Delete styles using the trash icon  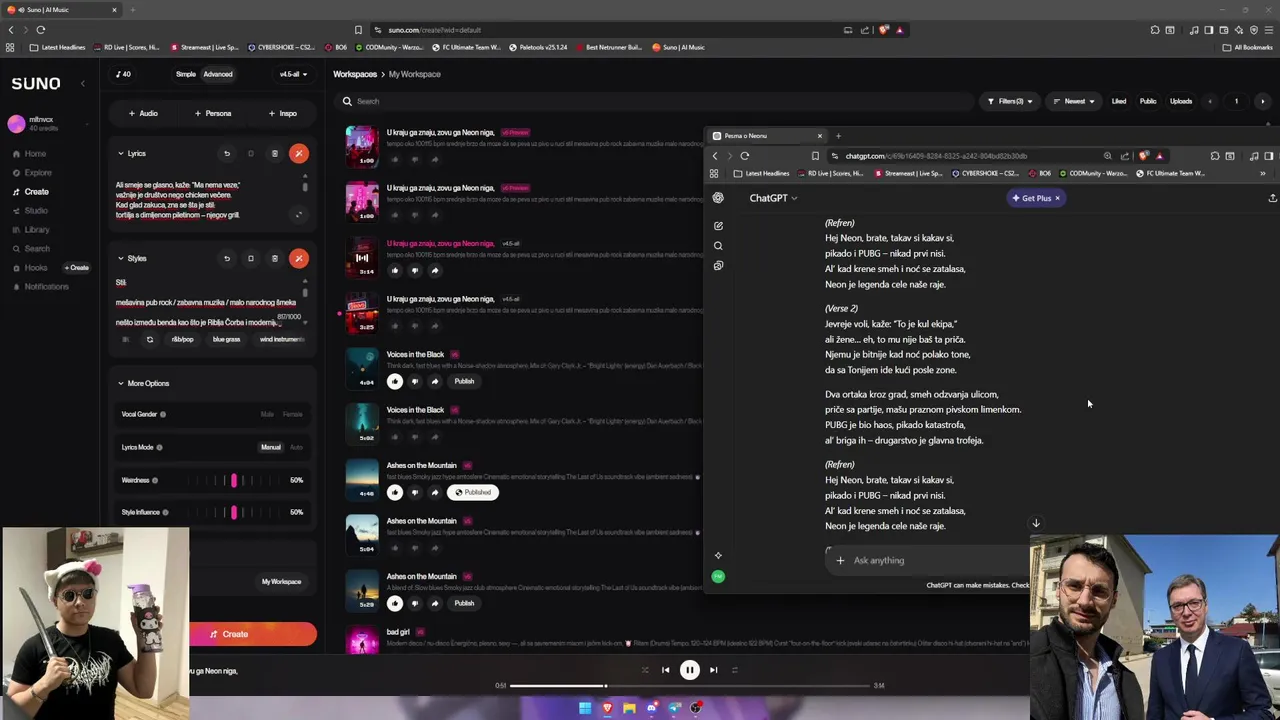click(275, 258)
